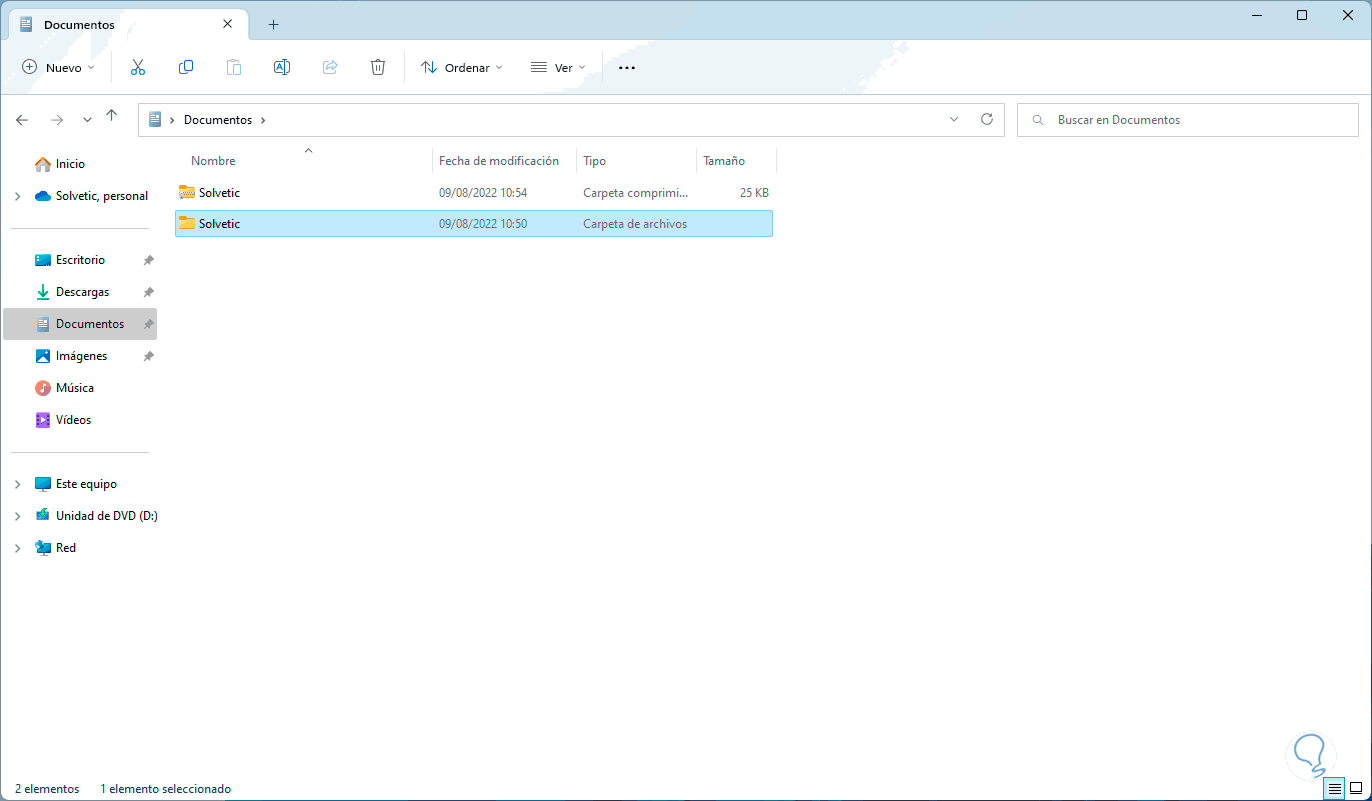Go back with the left arrow
This screenshot has height=801, width=1372.
[23, 119]
